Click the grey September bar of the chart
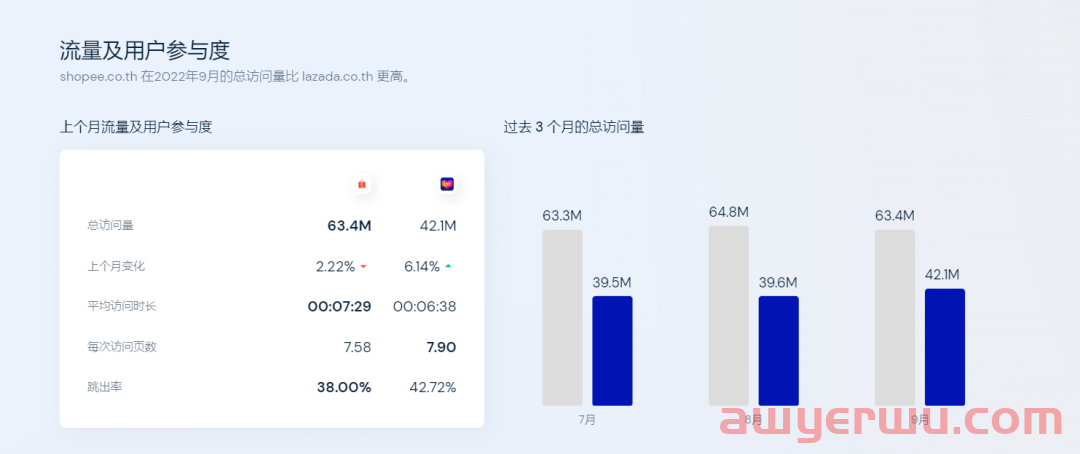The width and height of the screenshot is (1080, 454). 895,318
